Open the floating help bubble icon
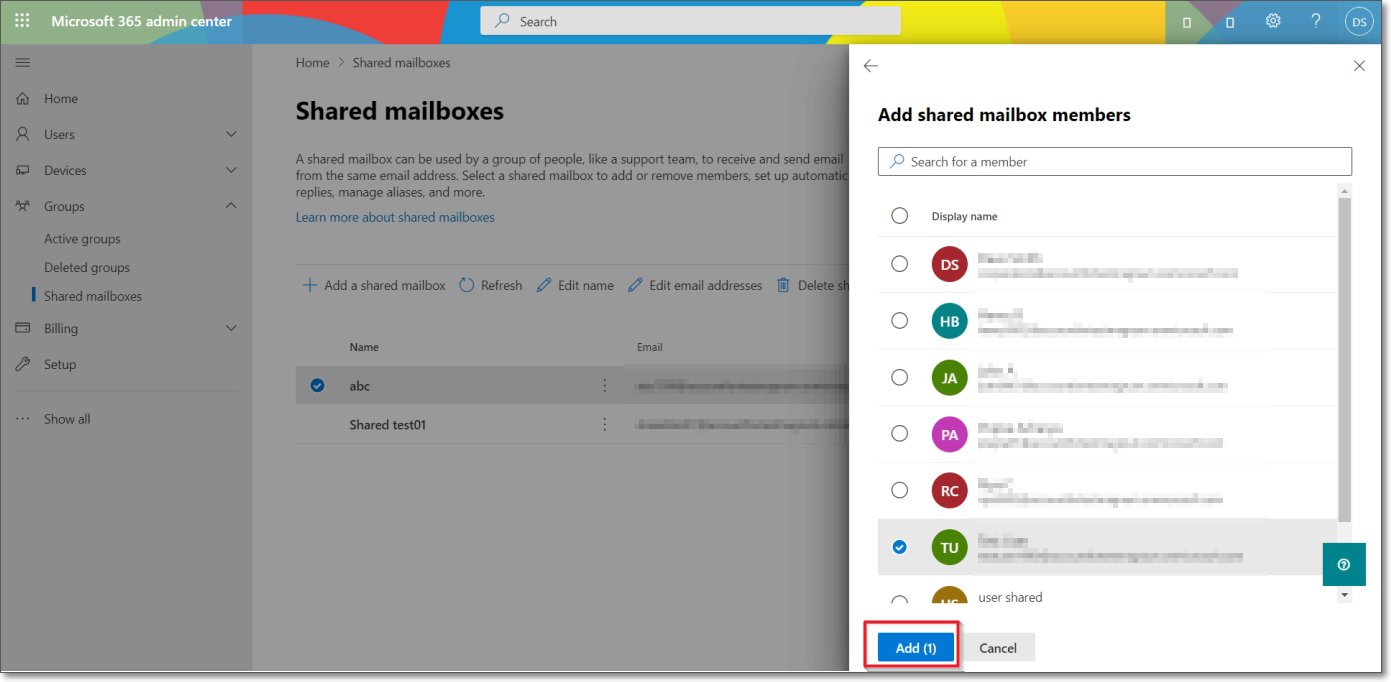1391x682 pixels. pos(1344,564)
